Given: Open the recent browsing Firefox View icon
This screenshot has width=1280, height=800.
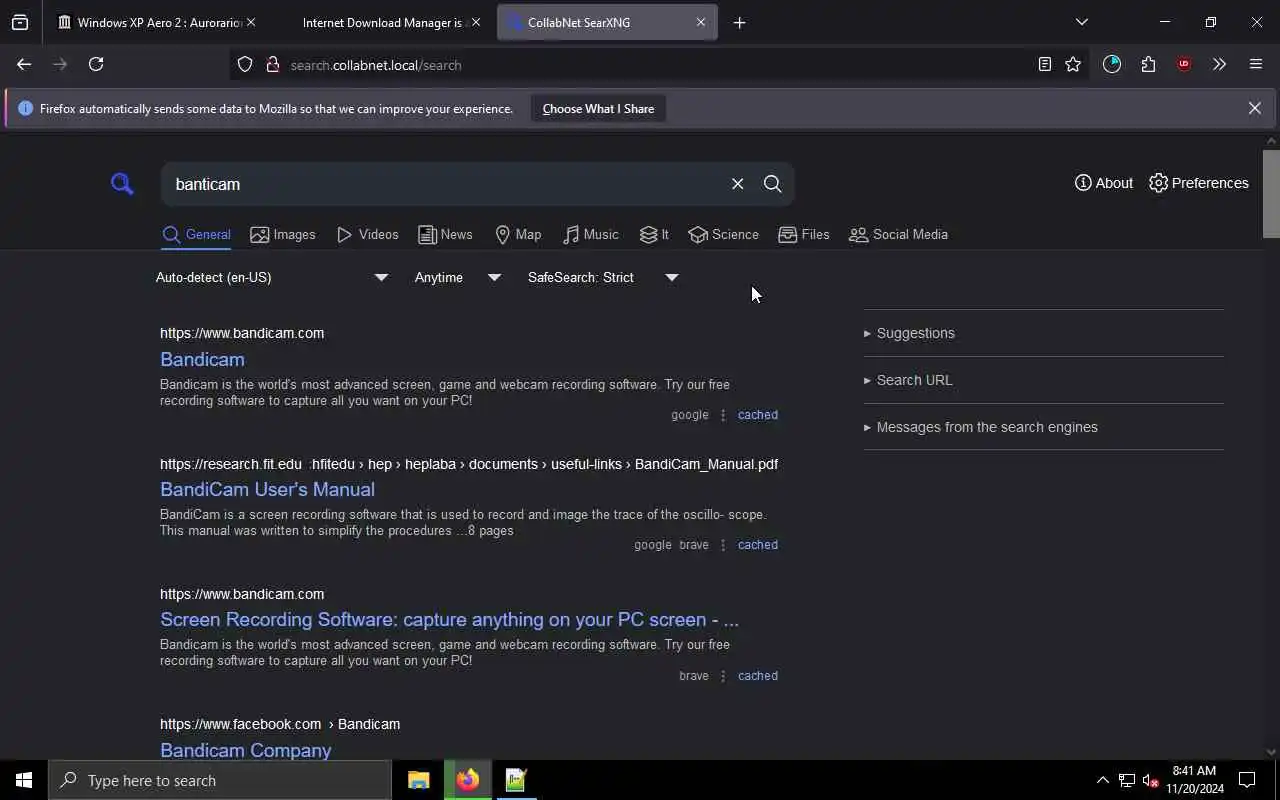Looking at the screenshot, I should point(20,22).
